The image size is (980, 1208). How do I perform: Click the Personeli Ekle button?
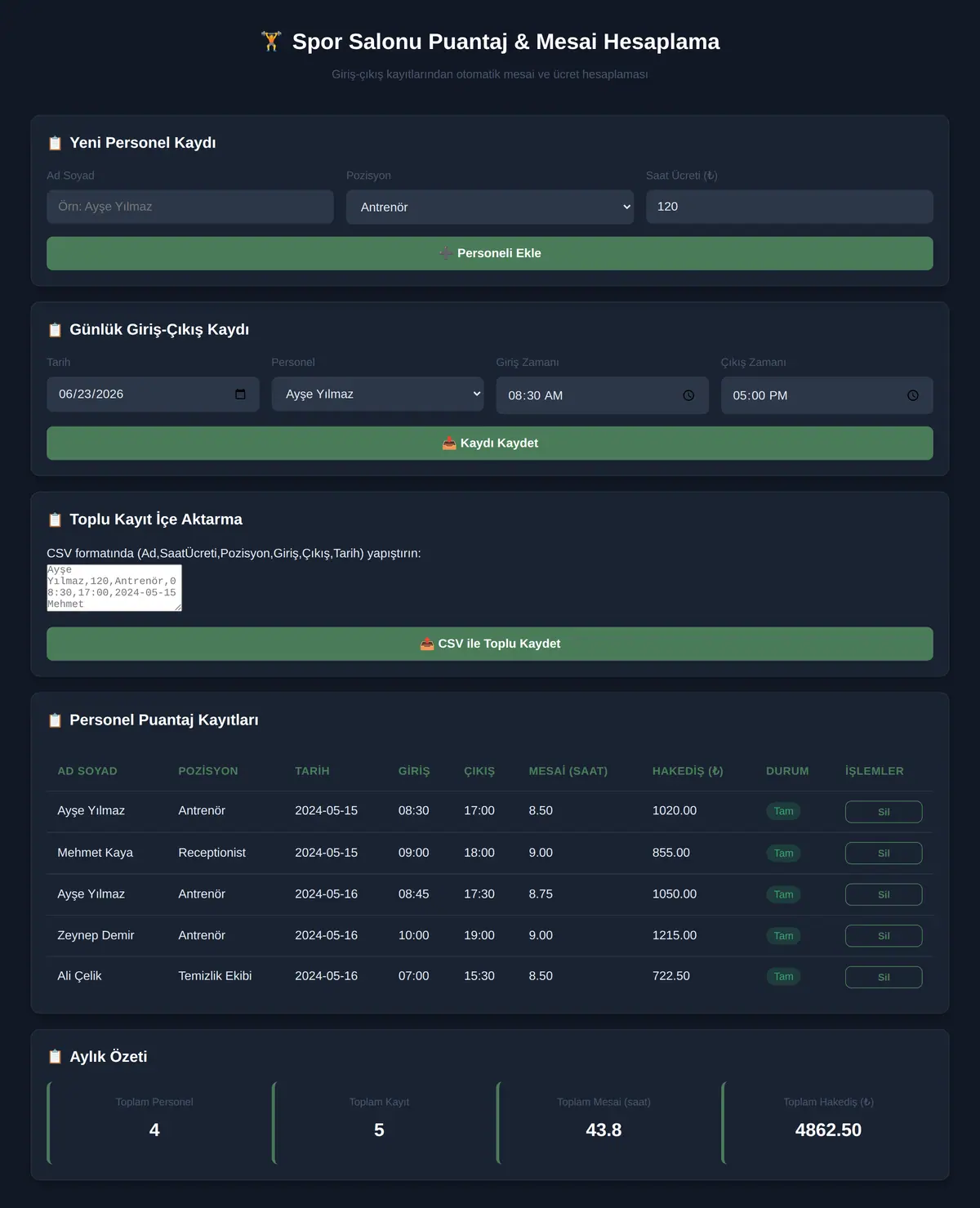coord(490,253)
